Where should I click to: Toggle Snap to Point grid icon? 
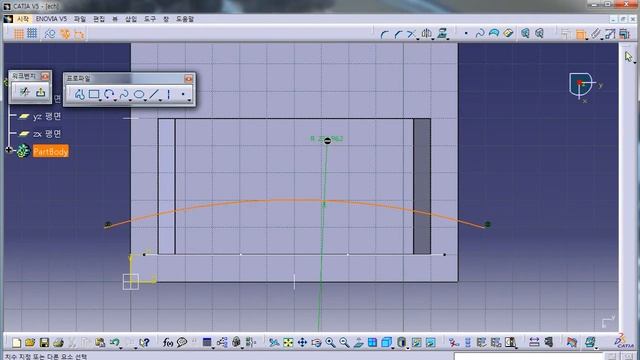tap(32, 33)
